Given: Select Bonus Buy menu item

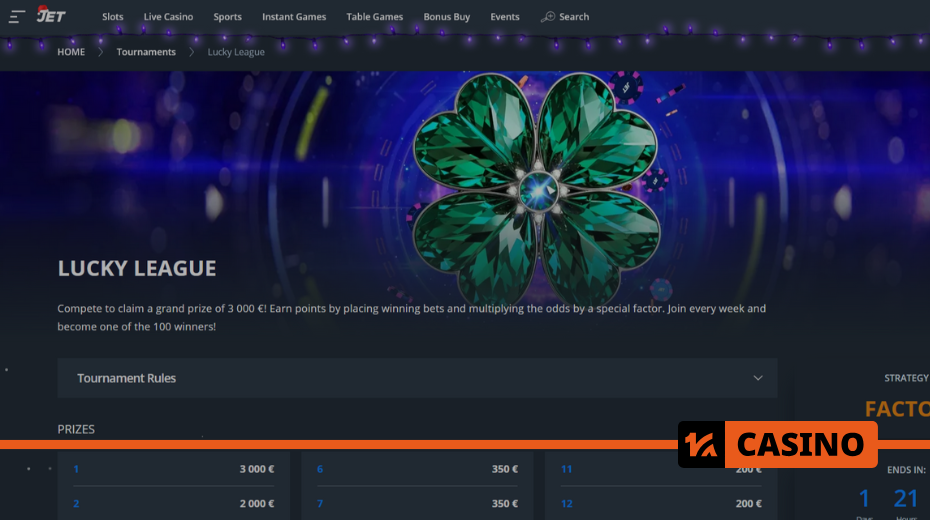Looking at the screenshot, I should pos(447,17).
